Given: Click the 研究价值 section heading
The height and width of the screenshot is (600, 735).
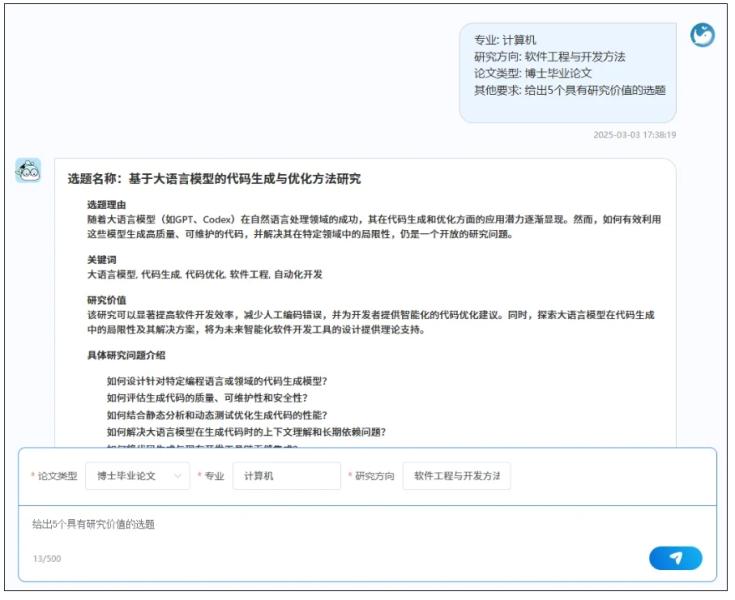Looking at the screenshot, I should coord(109,299).
